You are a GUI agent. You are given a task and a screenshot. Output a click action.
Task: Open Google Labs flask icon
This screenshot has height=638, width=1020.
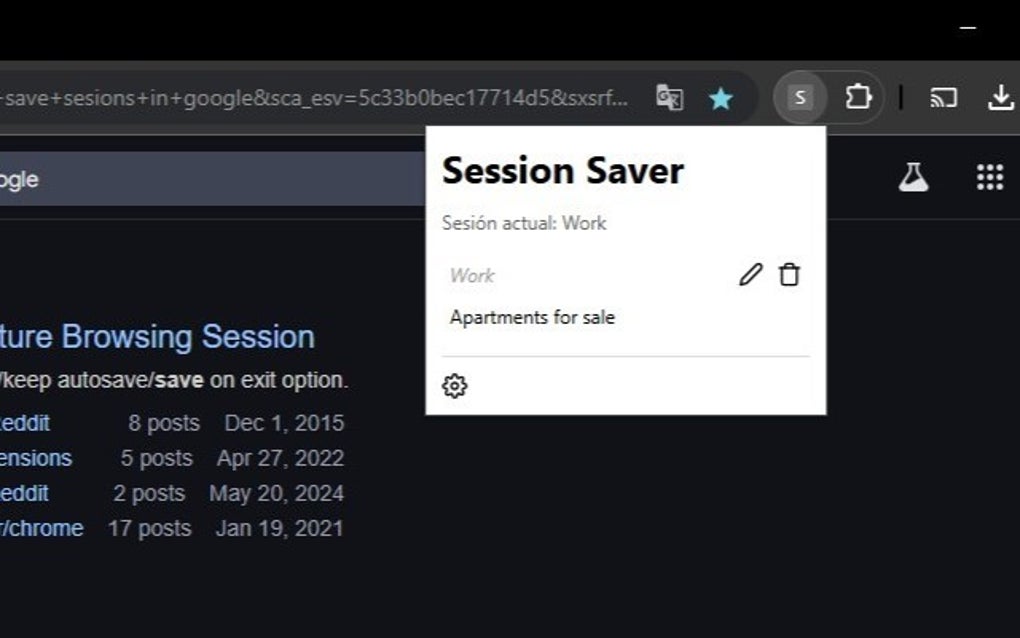tap(915, 176)
